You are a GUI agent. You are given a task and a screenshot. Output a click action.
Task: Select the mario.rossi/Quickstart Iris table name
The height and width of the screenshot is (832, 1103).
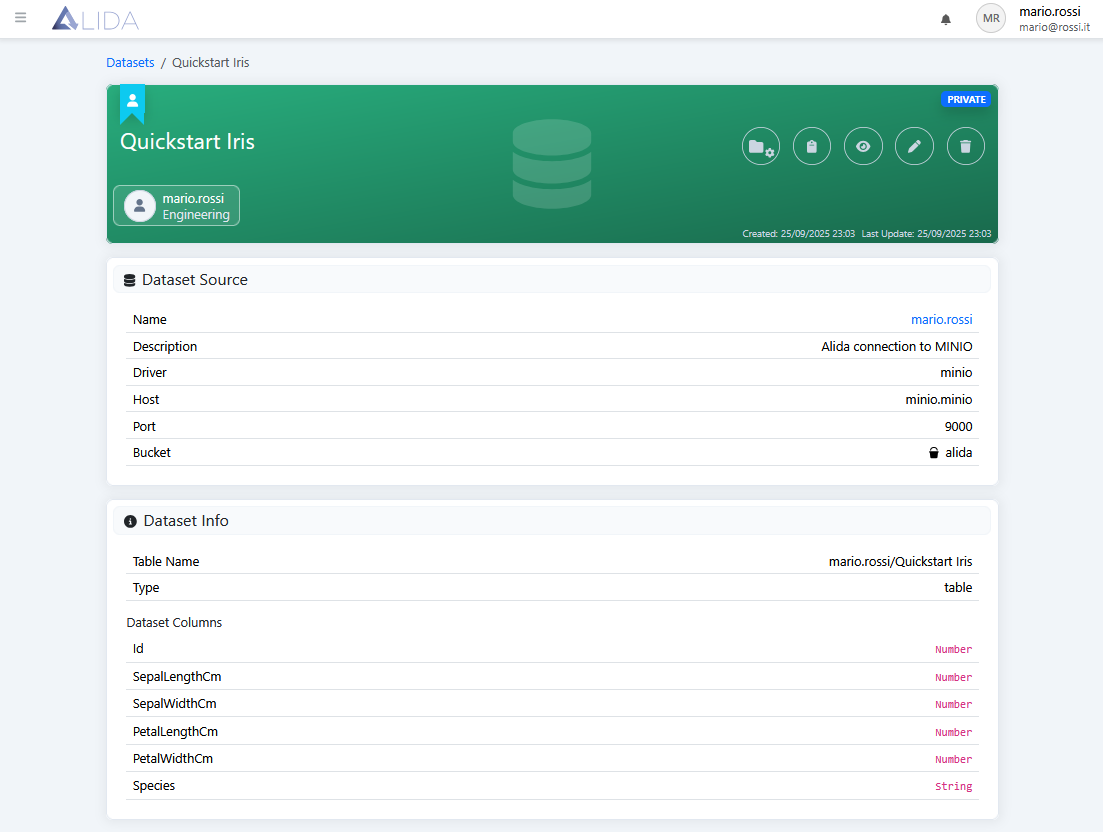pyautogui.click(x=900, y=562)
